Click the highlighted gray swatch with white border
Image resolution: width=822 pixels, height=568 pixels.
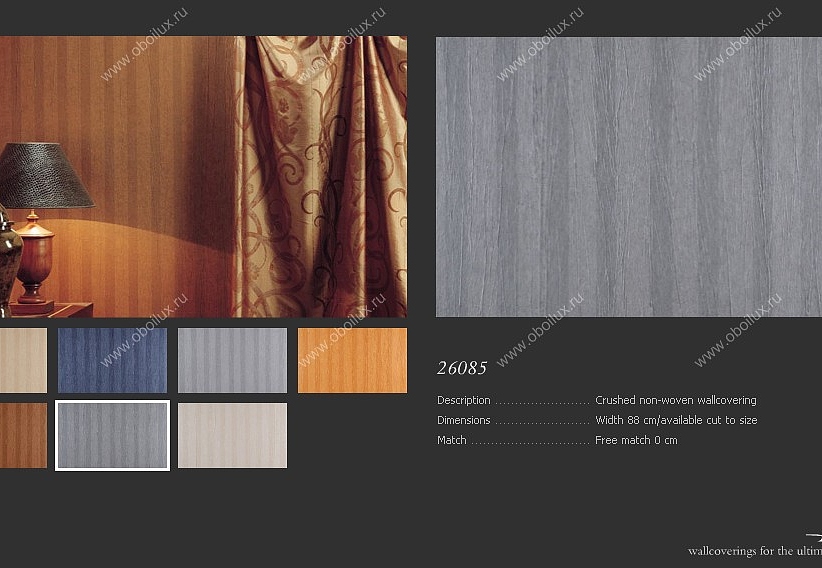click(112, 435)
